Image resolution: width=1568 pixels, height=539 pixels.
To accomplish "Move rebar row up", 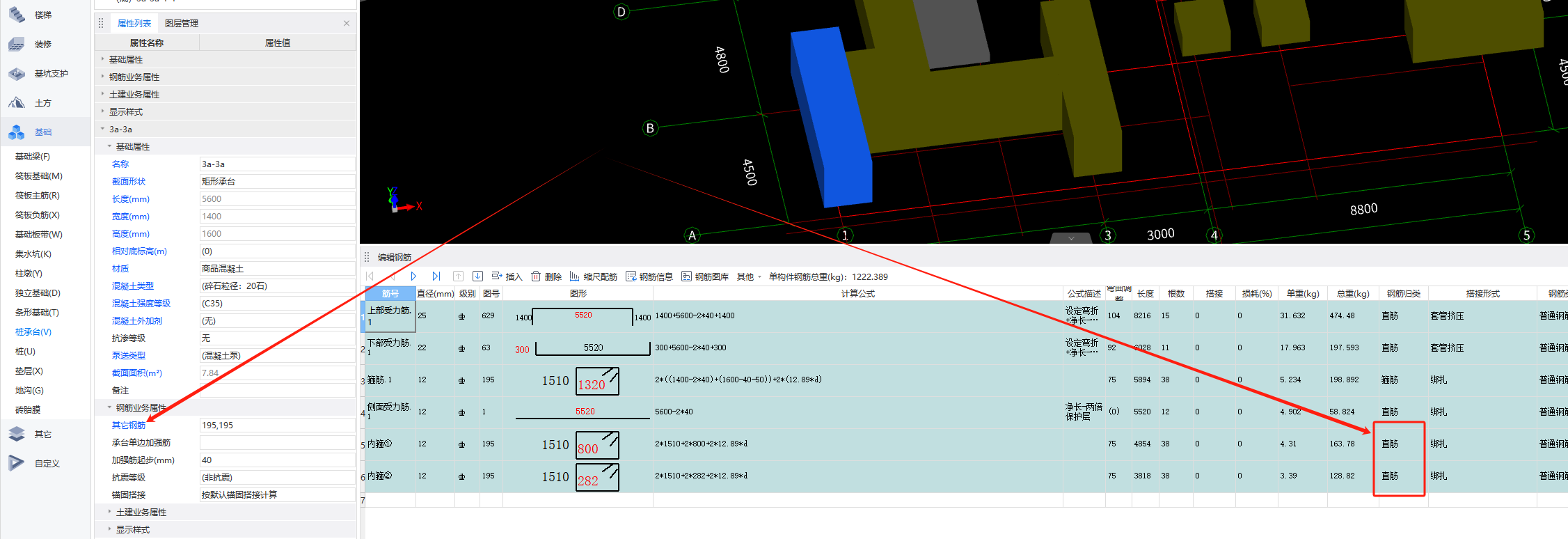I will point(458,276).
